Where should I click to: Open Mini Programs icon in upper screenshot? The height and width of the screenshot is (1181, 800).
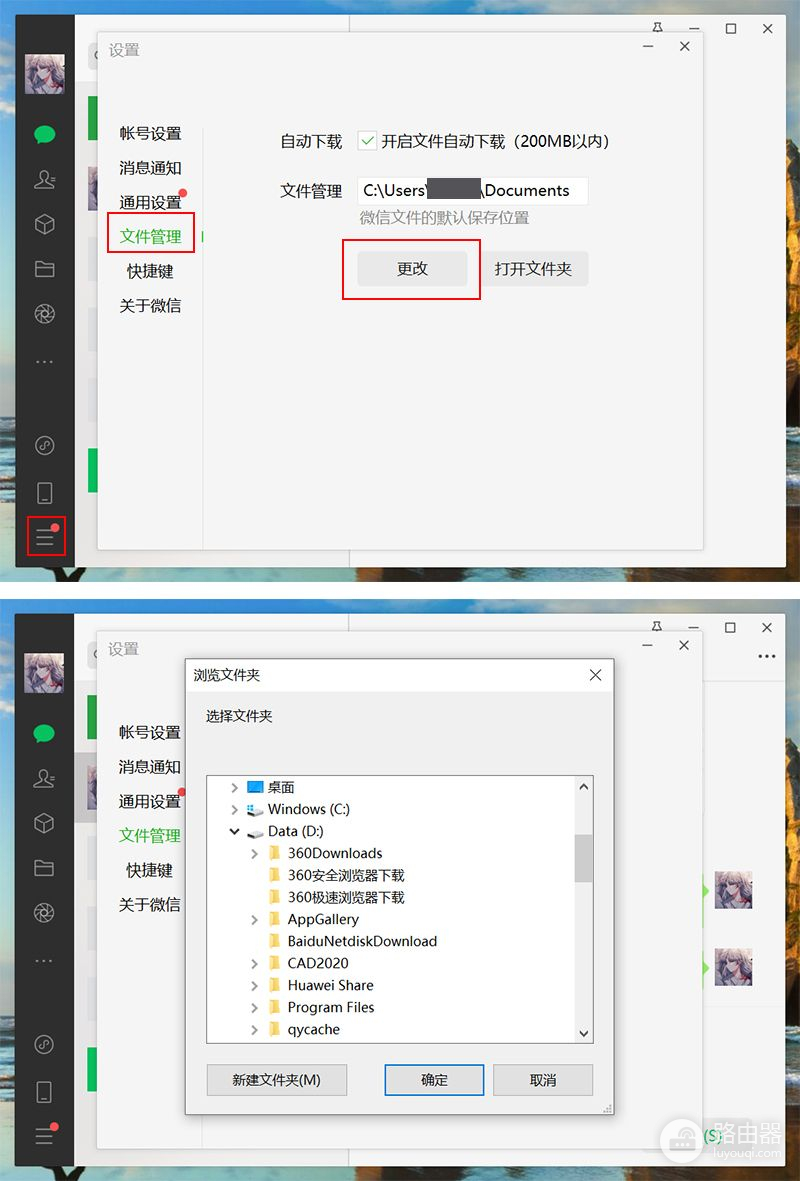(x=44, y=445)
